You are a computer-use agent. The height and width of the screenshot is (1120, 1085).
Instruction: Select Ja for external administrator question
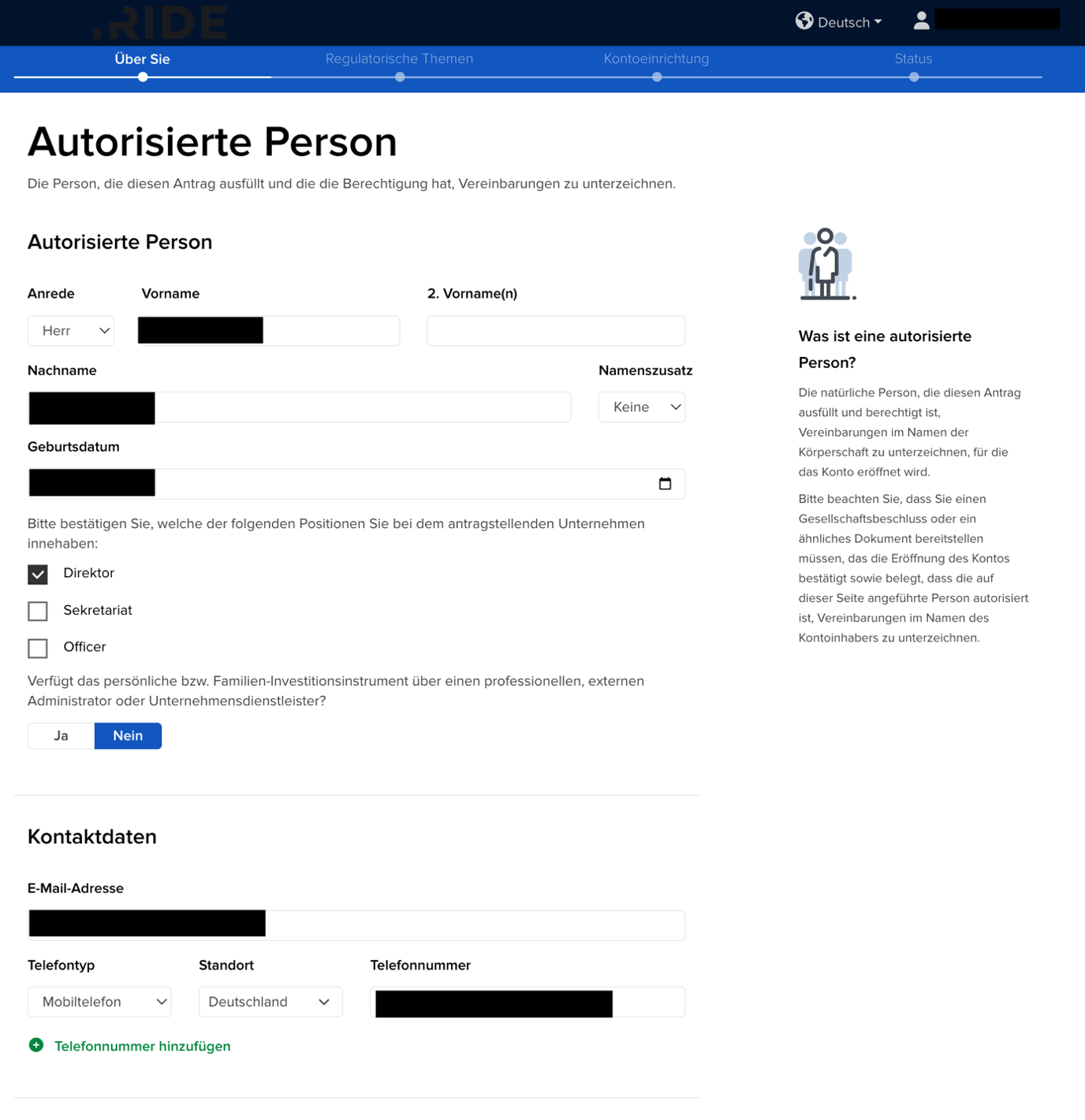60,735
